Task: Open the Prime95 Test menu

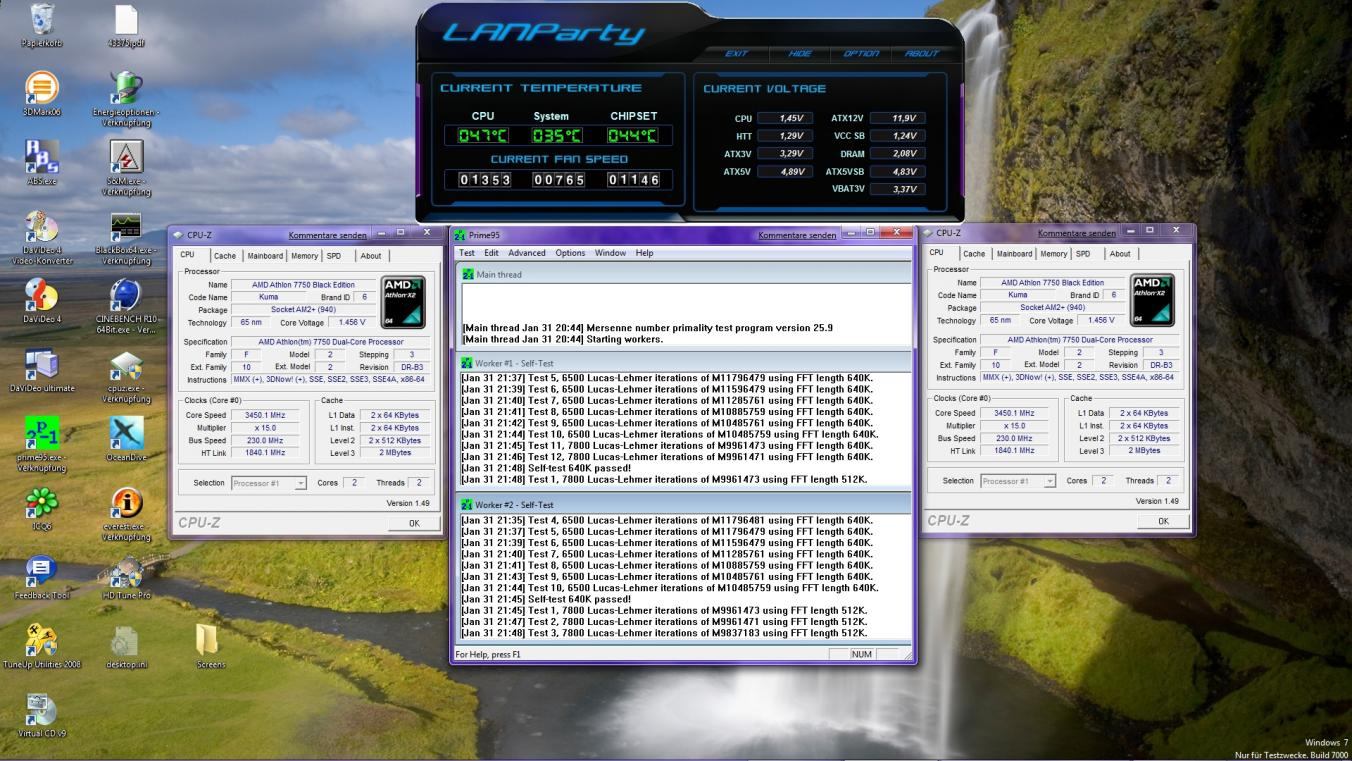Action: (x=467, y=253)
